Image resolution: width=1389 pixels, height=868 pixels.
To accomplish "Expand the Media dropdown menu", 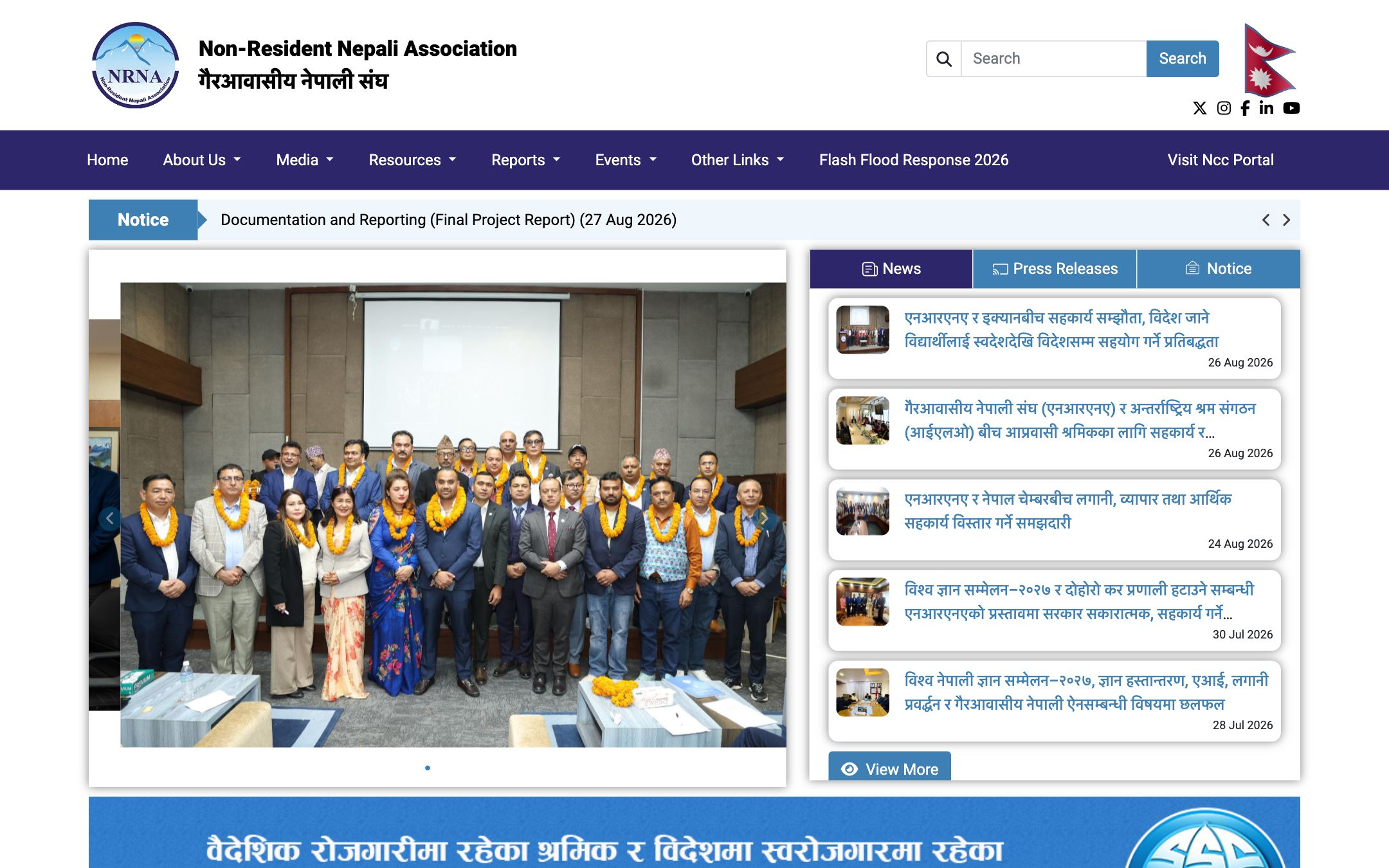I will click(305, 160).
